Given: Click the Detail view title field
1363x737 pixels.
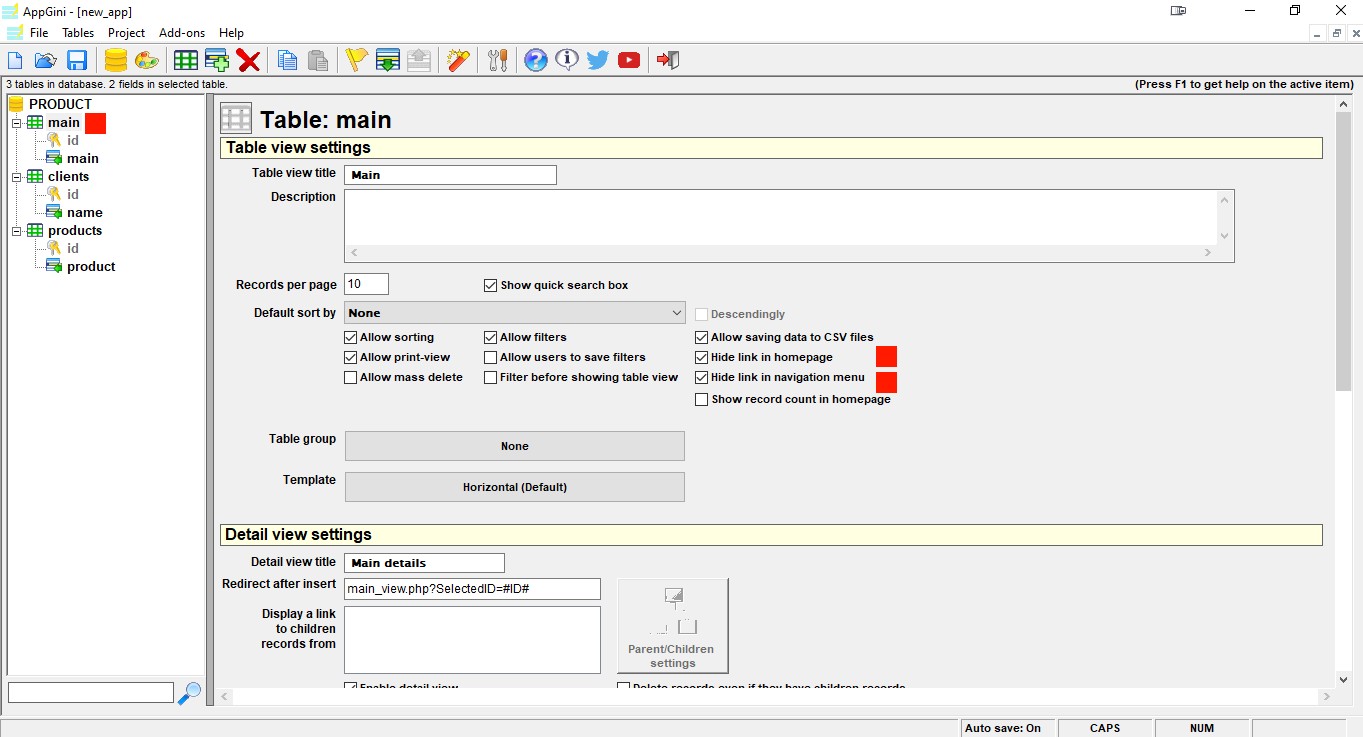Looking at the screenshot, I should tap(424, 563).
